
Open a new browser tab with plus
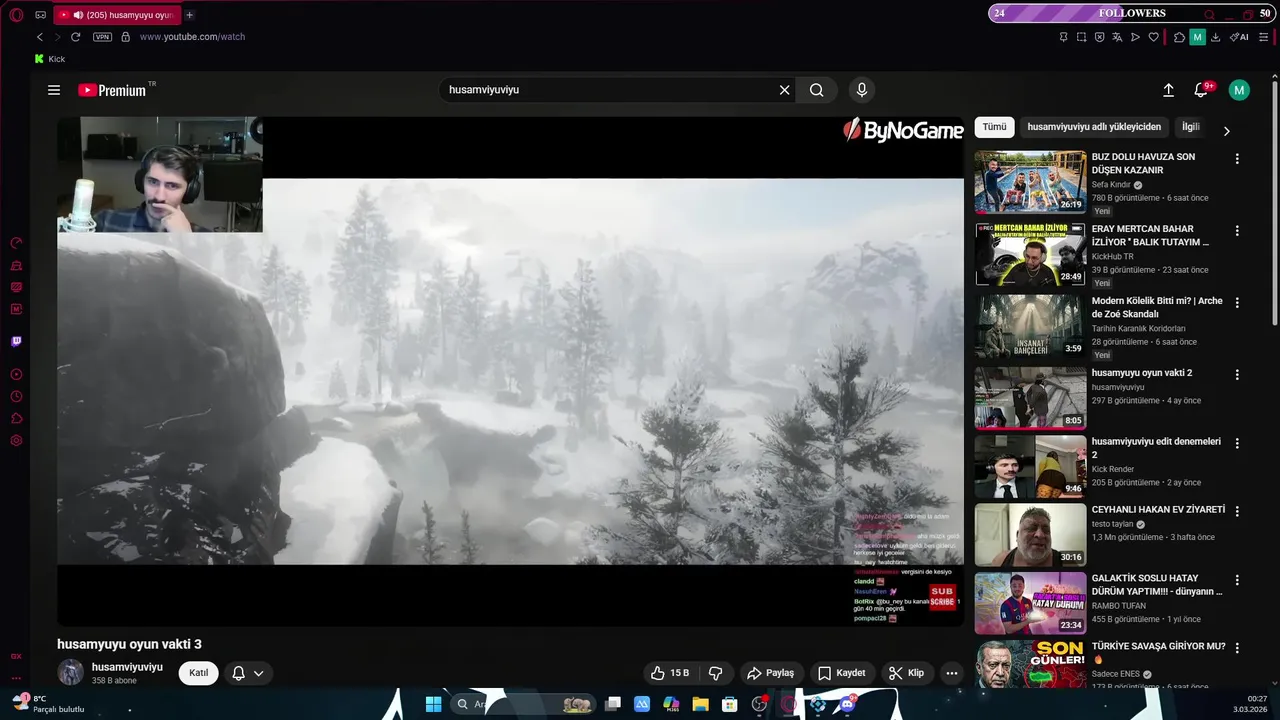(x=189, y=15)
